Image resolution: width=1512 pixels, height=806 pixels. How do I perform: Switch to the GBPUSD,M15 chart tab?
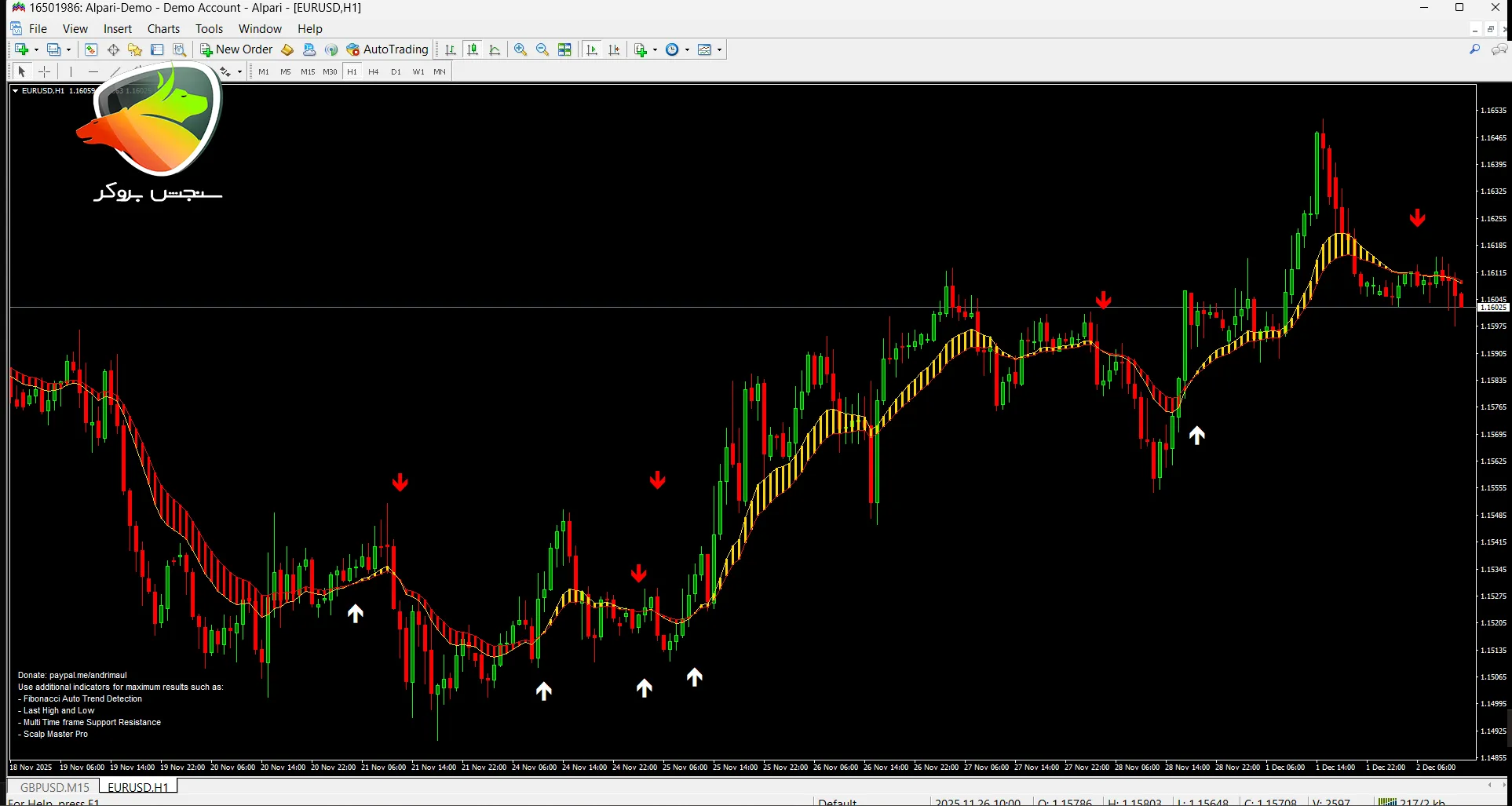pyautogui.click(x=54, y=786)
